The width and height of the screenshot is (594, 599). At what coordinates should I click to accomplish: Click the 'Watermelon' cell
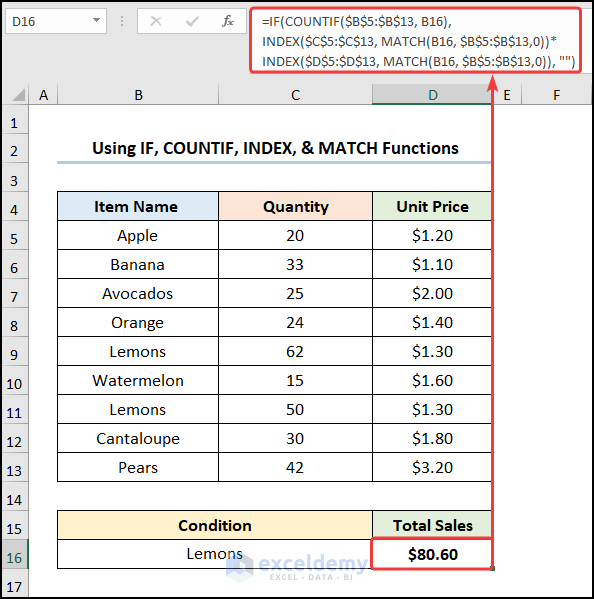(x=138, y=380)
